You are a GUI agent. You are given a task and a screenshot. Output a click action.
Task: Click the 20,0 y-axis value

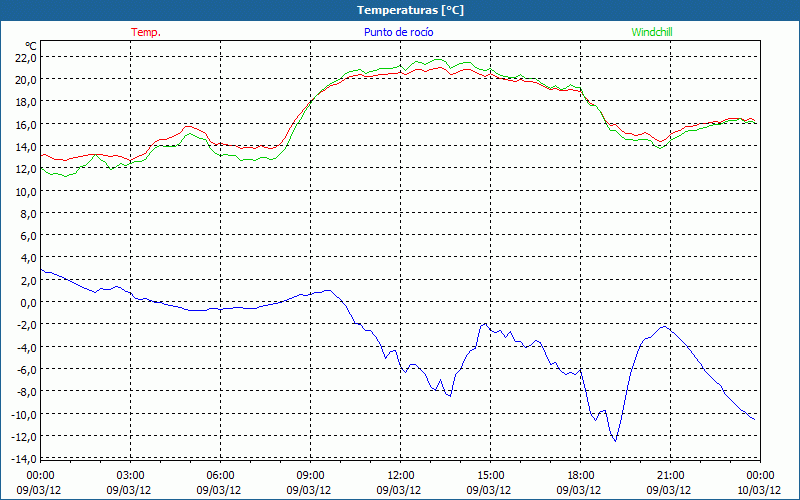pos(26,80)
